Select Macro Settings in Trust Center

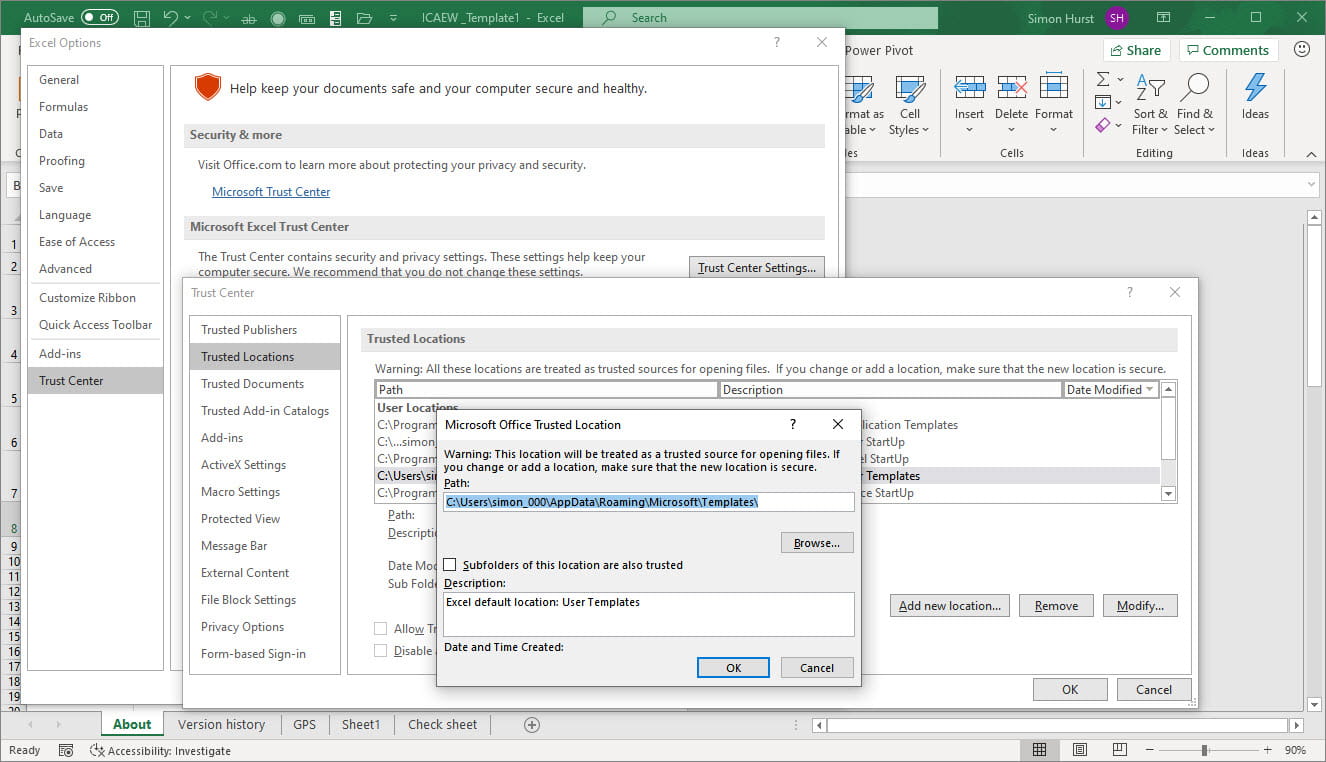[x=240, y=492]
